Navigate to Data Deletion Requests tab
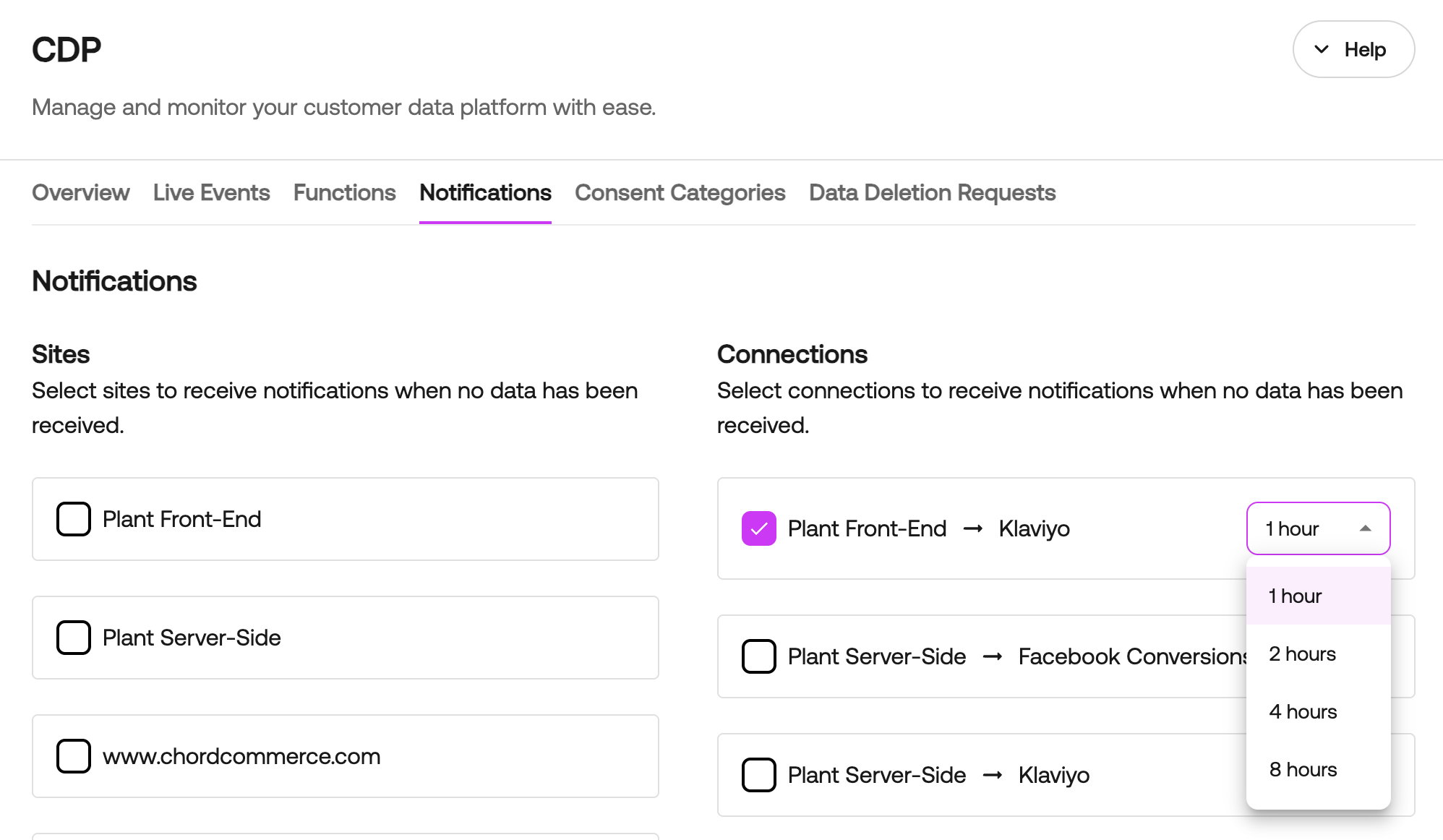 coord(932,192)
